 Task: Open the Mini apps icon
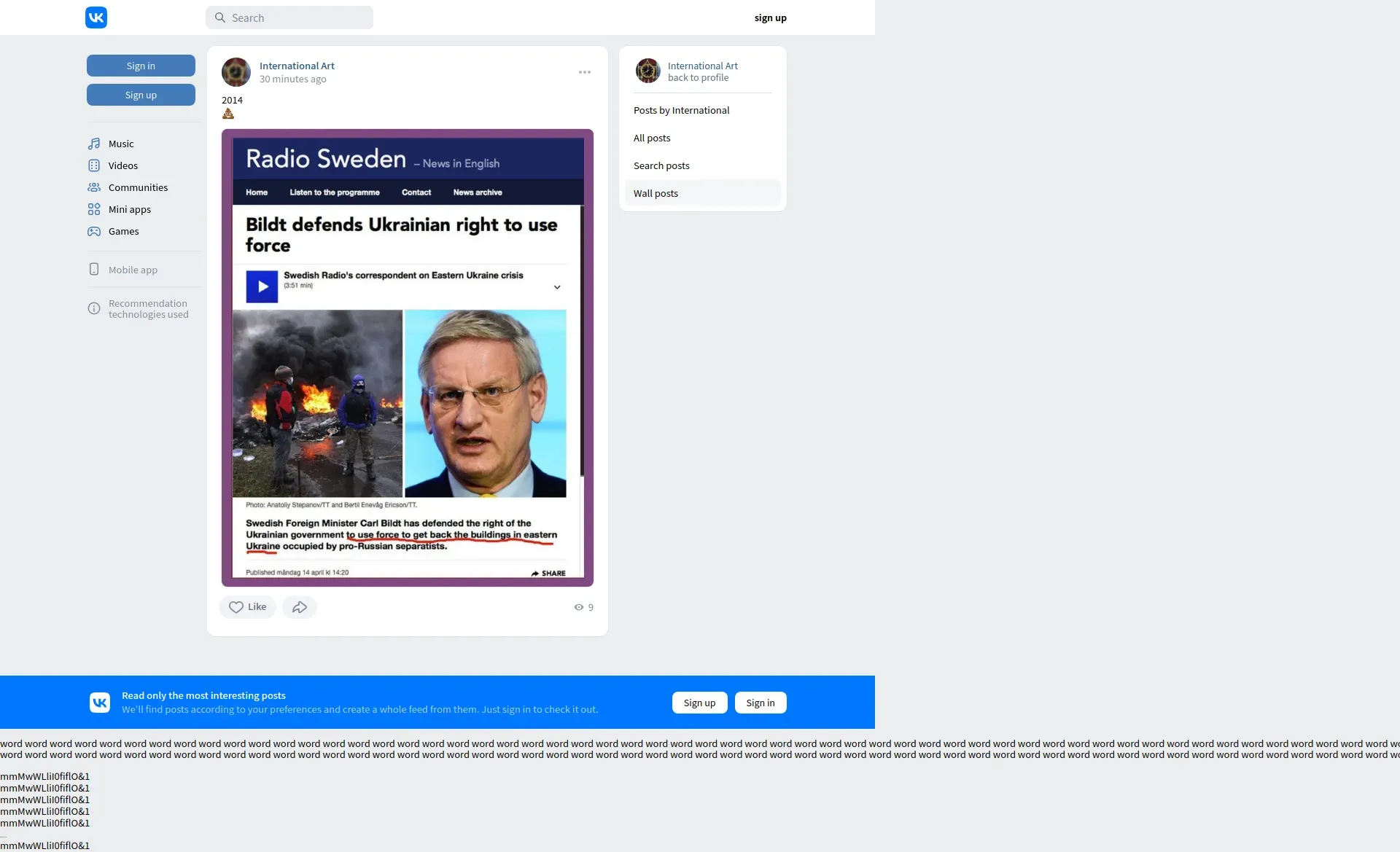pyautogui.click(x=94, y=209)
